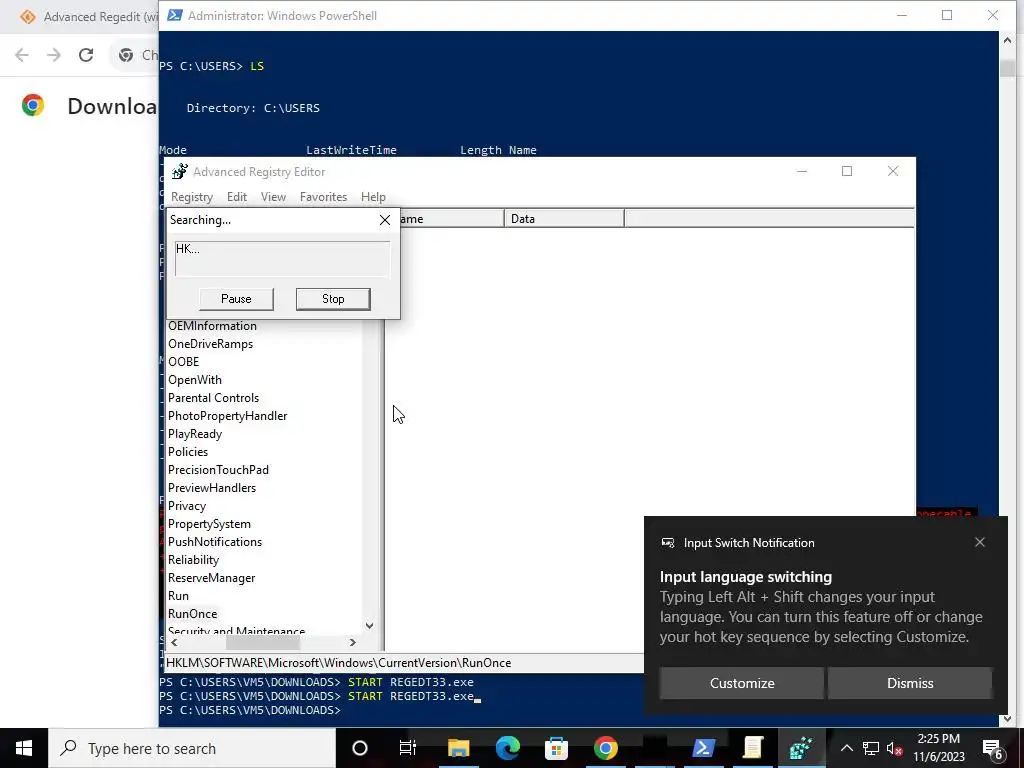Show hidden system tray icons
The image size is (1024, 768).
pyautogui.click(x=846, y=748)
